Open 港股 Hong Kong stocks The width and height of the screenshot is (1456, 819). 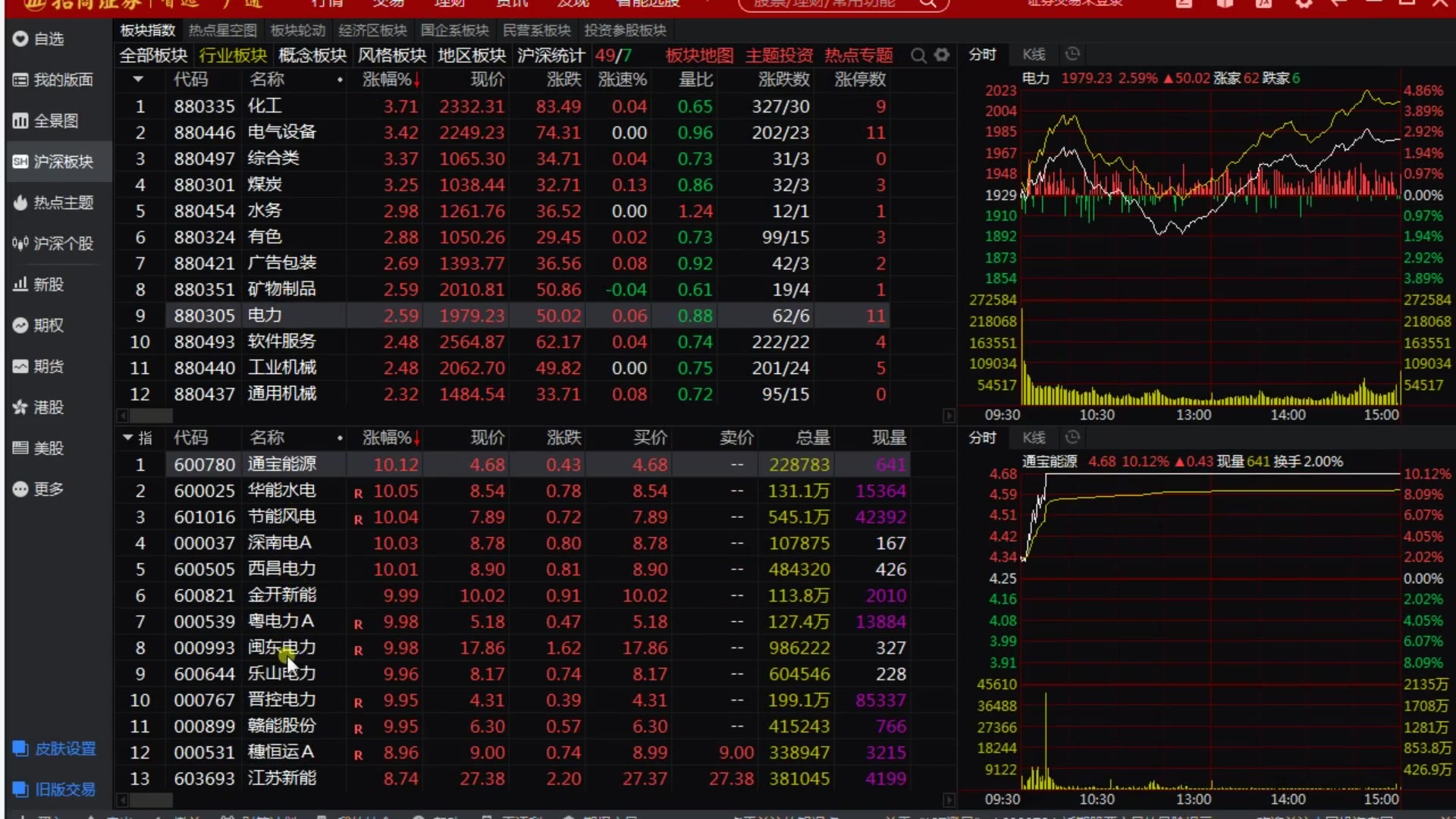click(39, 407)
